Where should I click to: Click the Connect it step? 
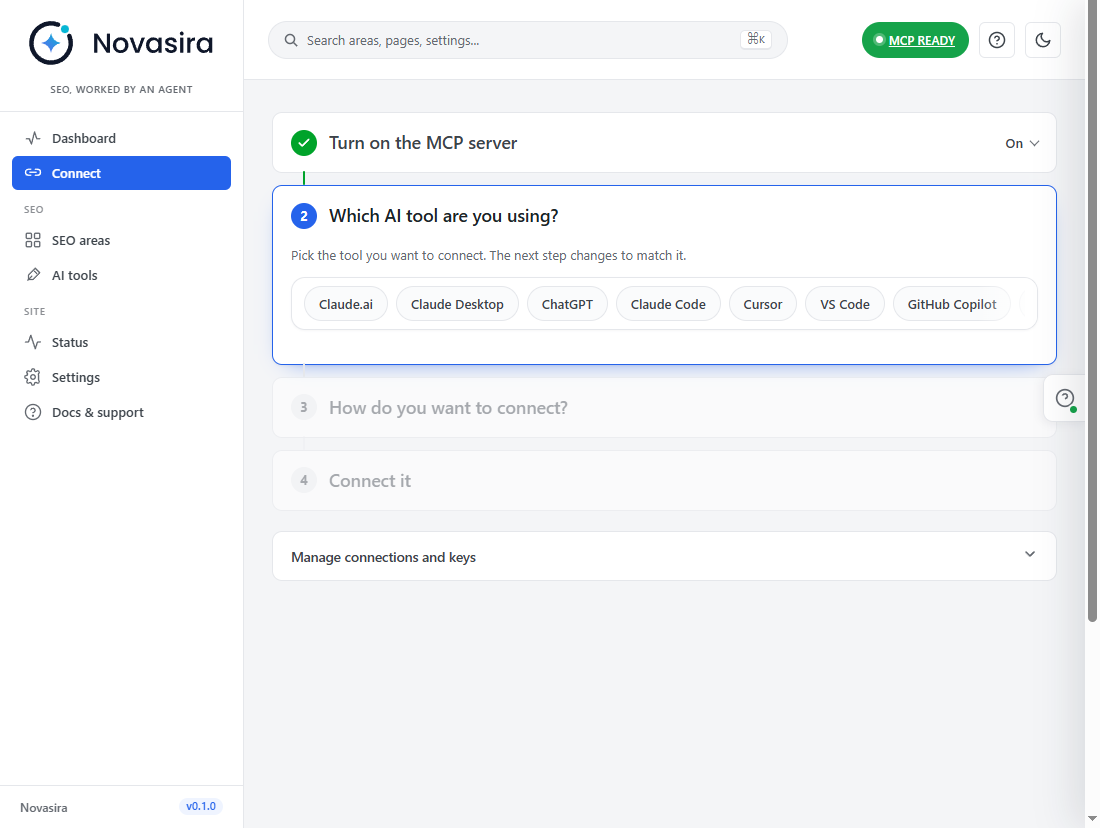[x=664, y=481]
